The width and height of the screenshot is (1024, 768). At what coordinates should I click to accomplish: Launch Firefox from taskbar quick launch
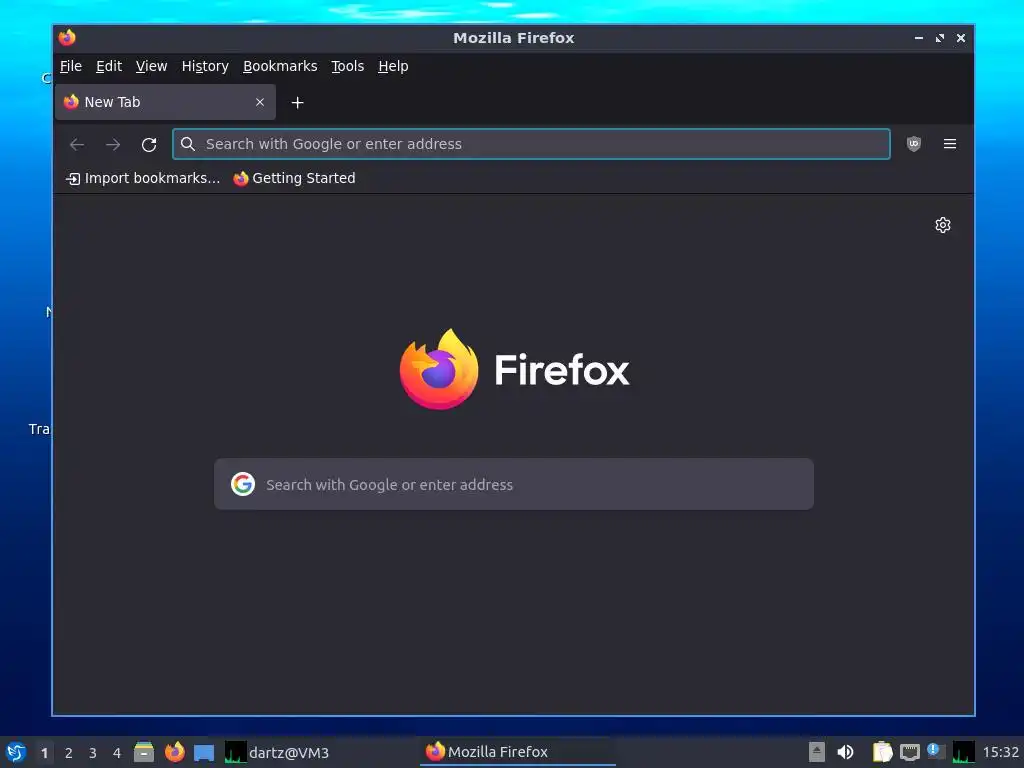click(174, 752)
